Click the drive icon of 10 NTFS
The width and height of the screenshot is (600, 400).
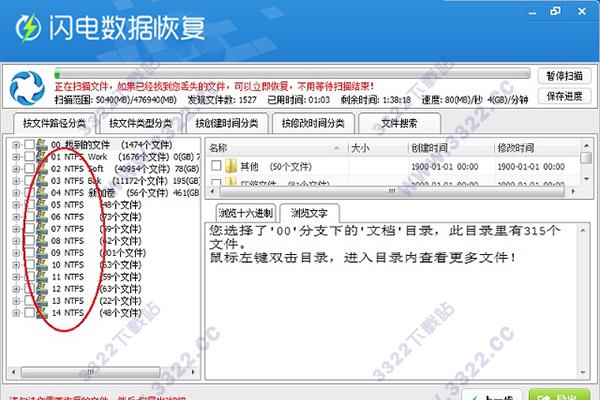pos(42,264)
